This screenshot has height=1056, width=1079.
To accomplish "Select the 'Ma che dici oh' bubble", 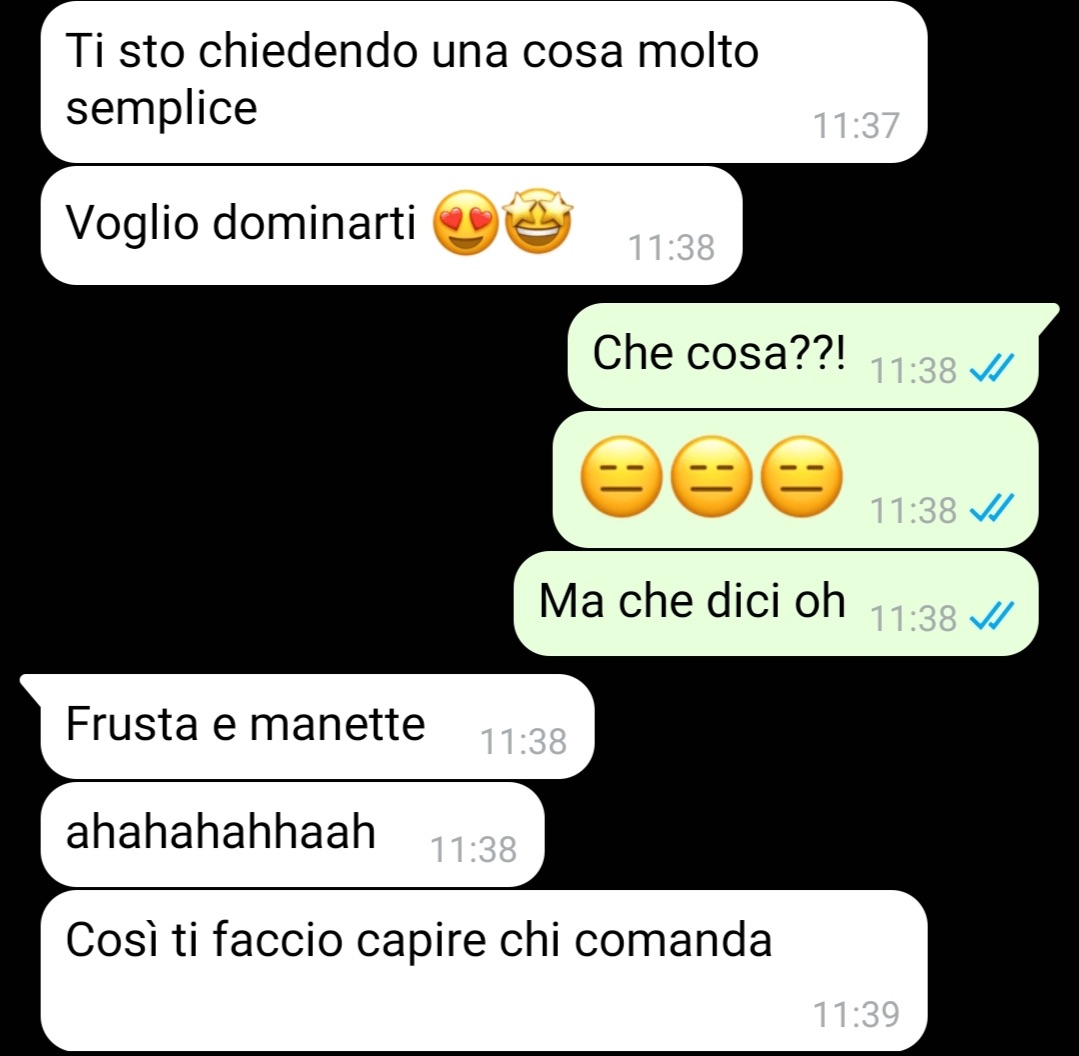I will tap(776, 603).
